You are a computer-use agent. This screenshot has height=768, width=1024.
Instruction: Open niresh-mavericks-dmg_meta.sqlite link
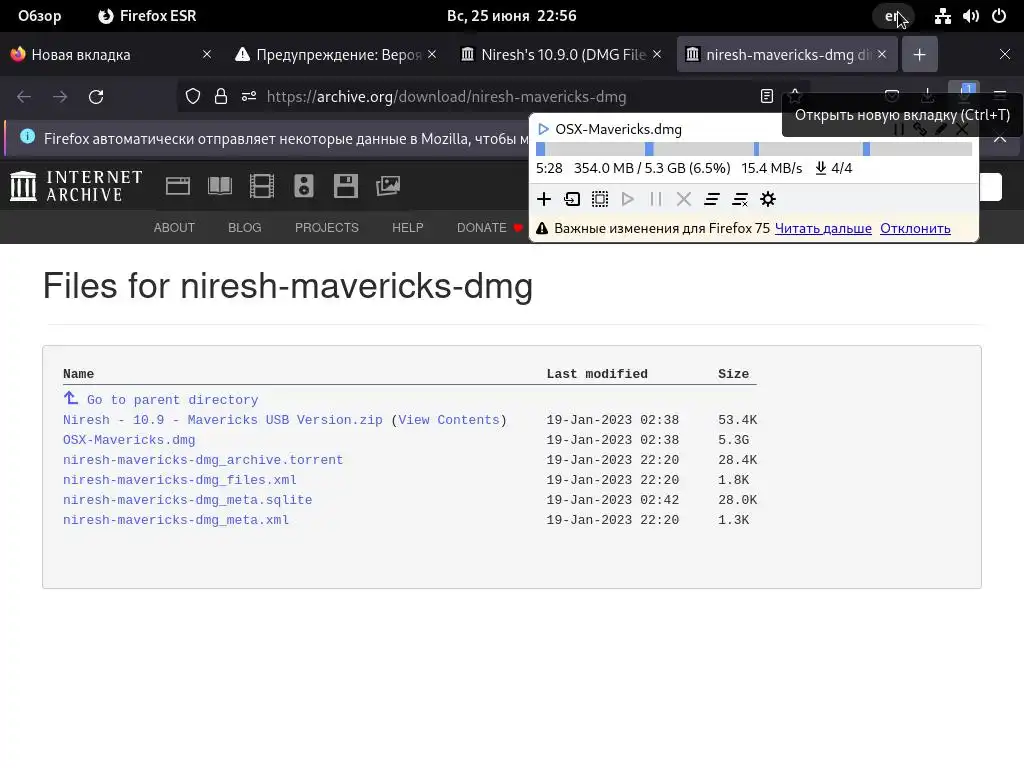[187, 500]
